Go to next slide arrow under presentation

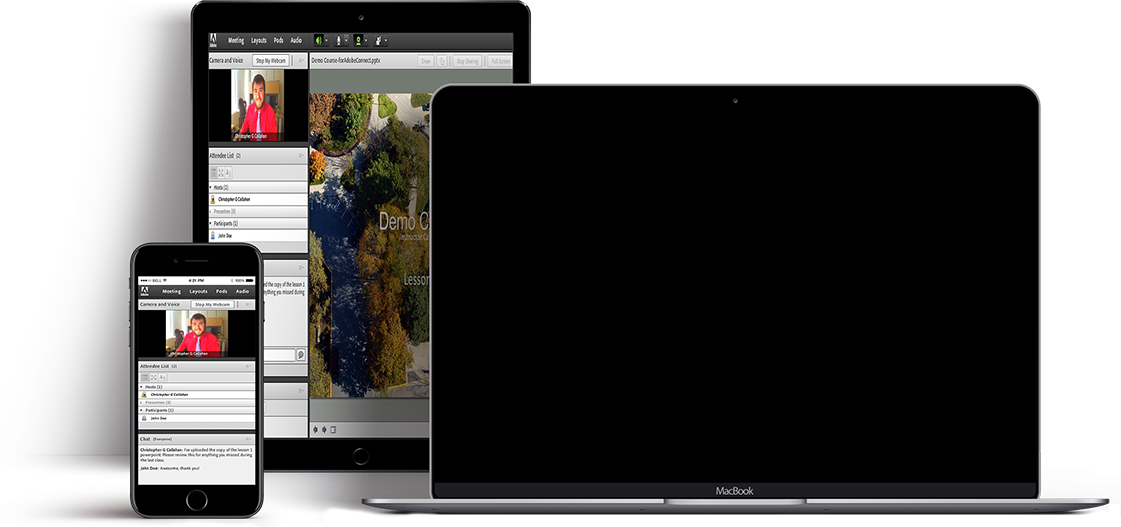324,430
